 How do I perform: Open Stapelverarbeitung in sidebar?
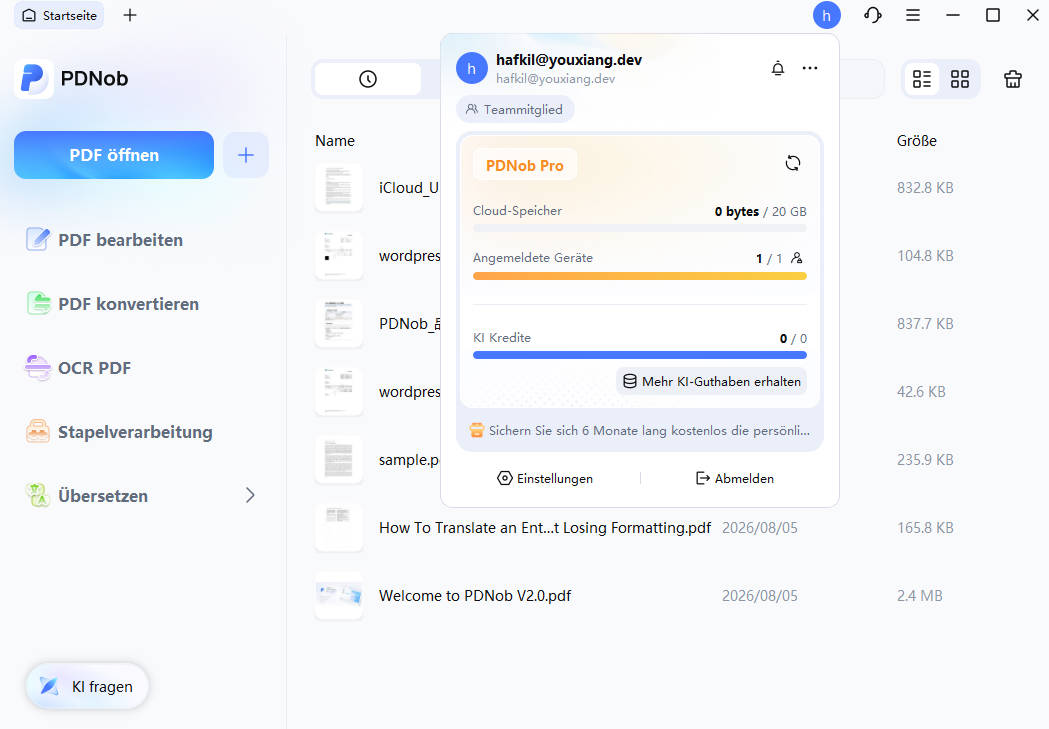[x=118, y=432]
